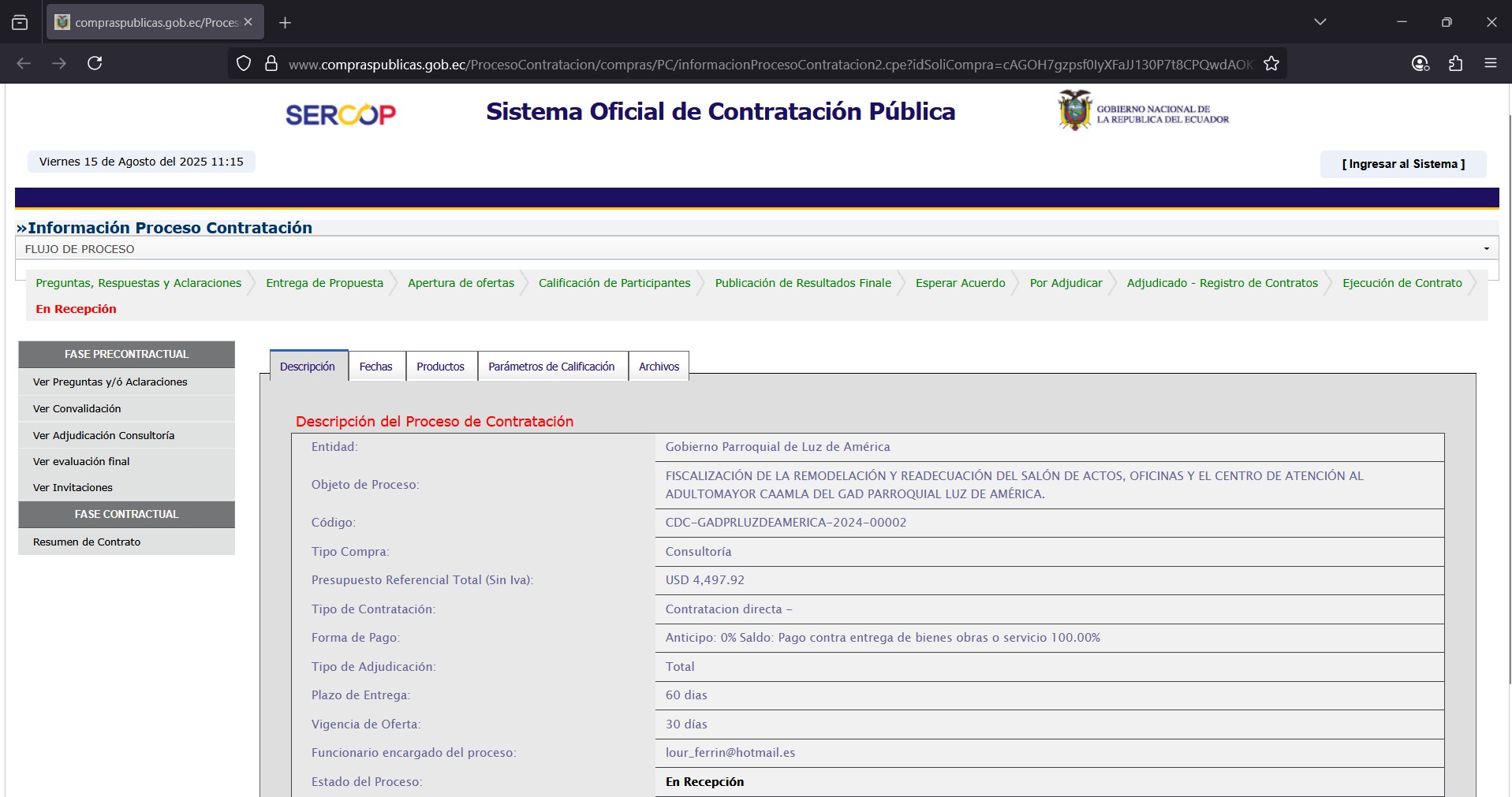Open the Firefox account icon
Image resolution: width=1512 pixels, height=797 pixels.
1420,63
